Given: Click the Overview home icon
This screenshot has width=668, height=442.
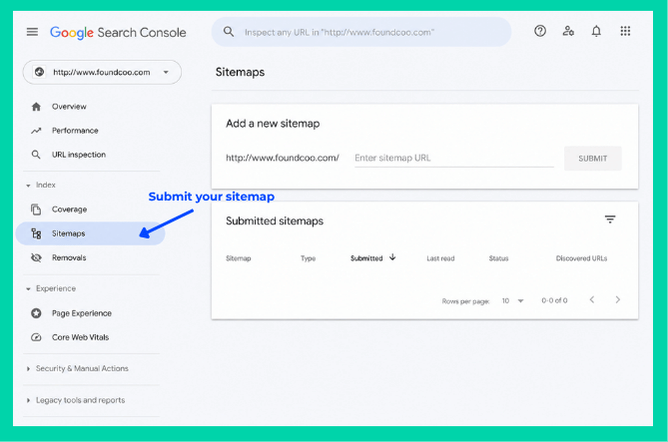Looking at the screenshot, I should coord(36,106).
